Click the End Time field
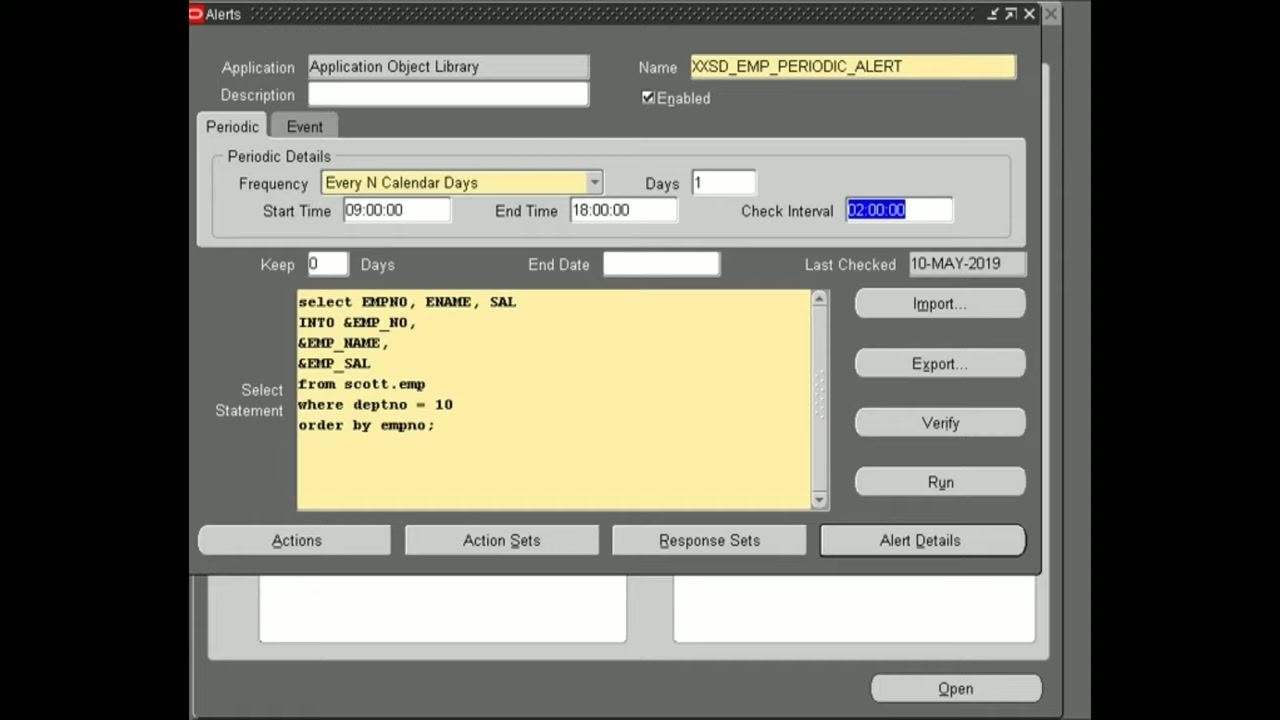Screen dimensions: 1280x720 pos(623,210)
